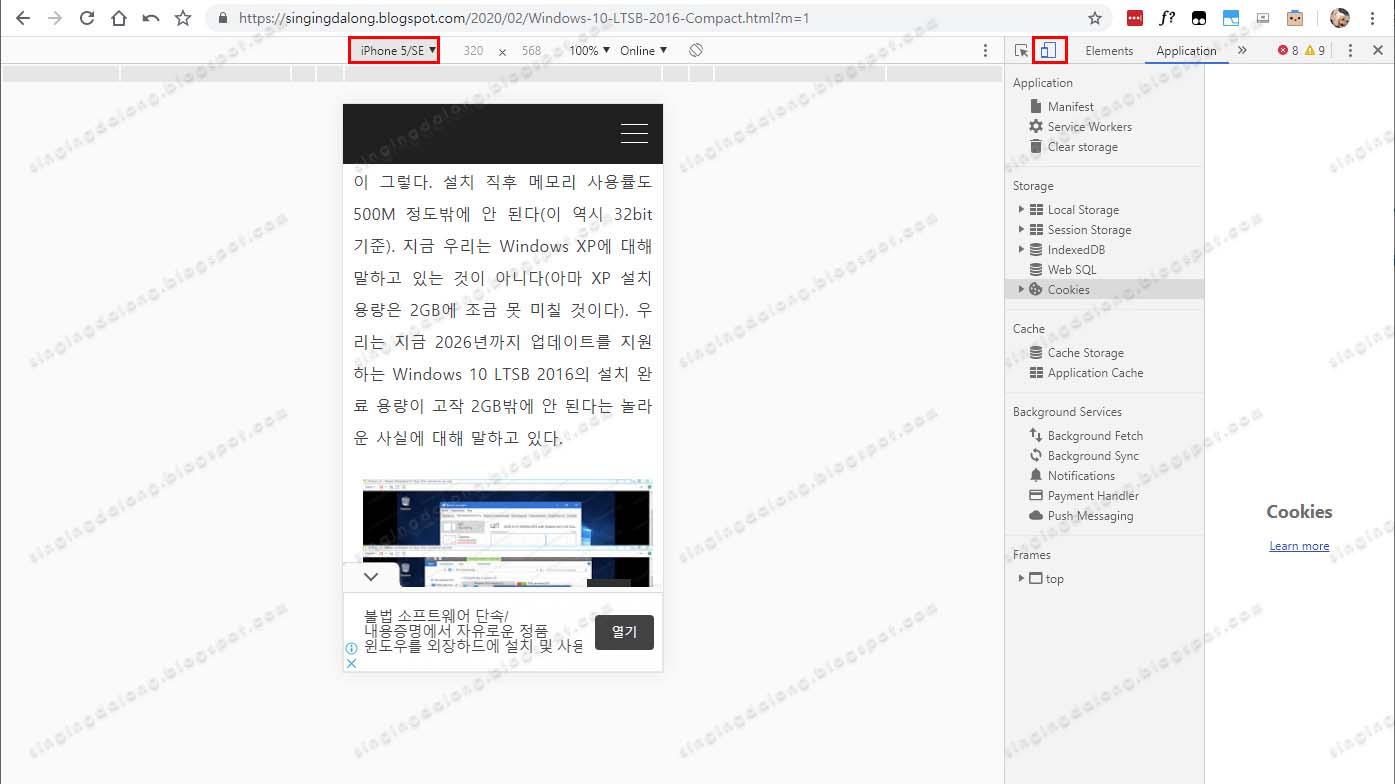Open the hamburger menu on the mobile page
1395x784 pixels.
[x=634, y=133]
